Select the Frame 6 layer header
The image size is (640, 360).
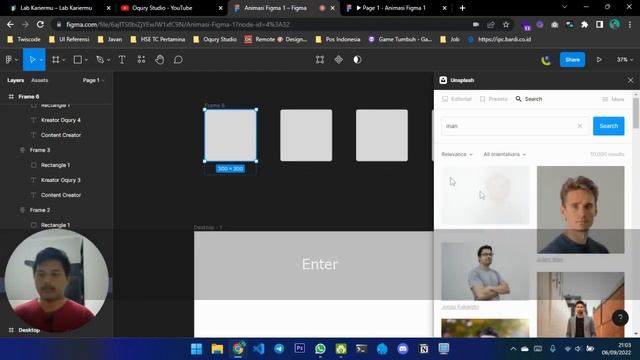click(x=29, y=97)
